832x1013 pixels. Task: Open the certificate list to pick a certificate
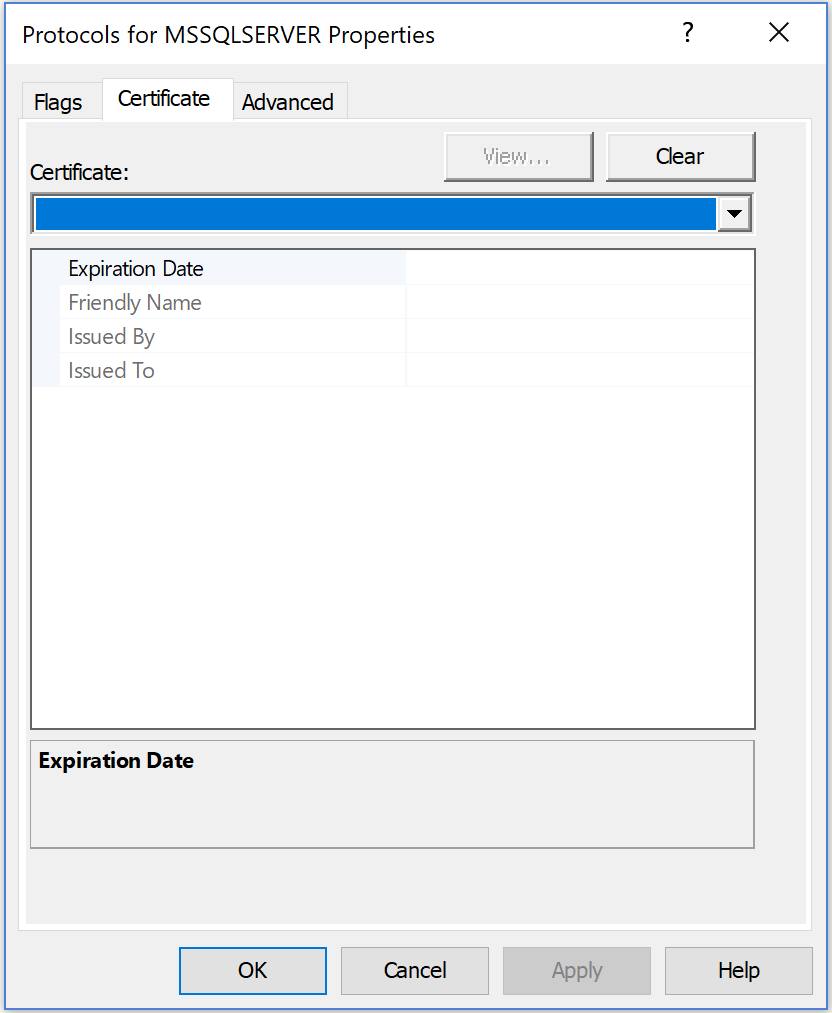pyautogui.click(x=735, y=213)
